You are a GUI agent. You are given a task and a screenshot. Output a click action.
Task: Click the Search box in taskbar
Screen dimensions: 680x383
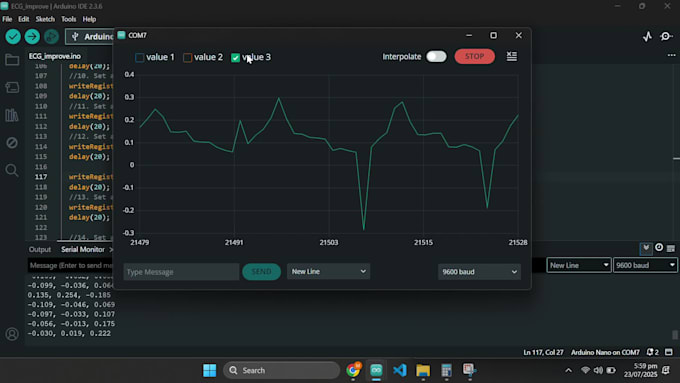[281, 370]
